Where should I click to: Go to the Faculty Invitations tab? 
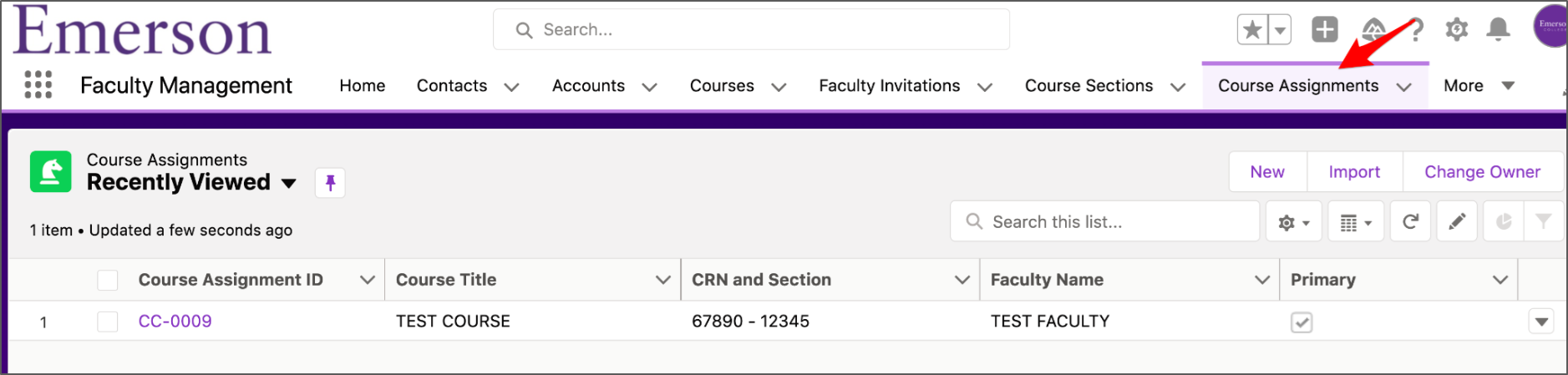coord(890,85)
